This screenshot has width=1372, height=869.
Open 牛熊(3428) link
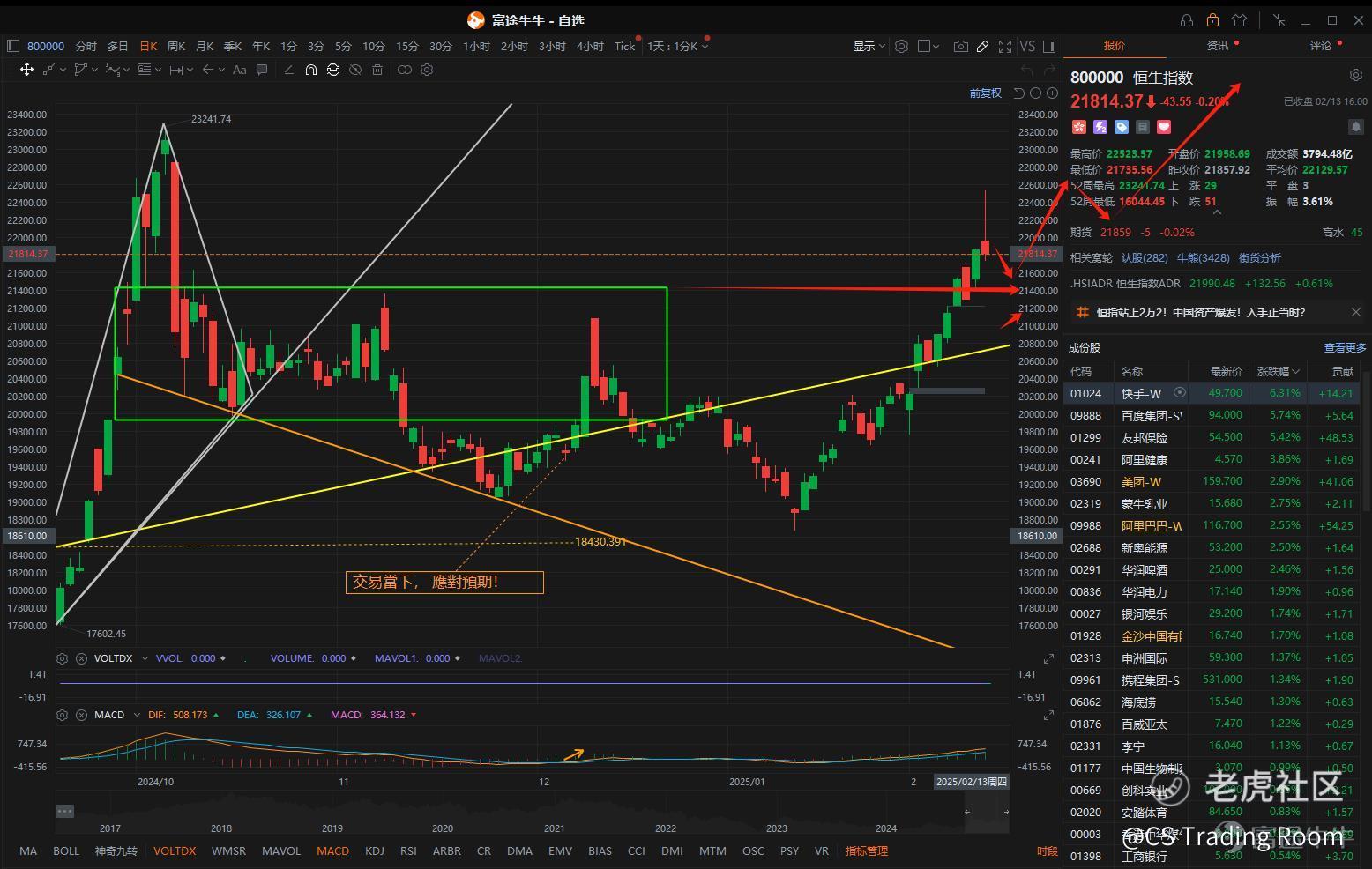point(1204,258)
